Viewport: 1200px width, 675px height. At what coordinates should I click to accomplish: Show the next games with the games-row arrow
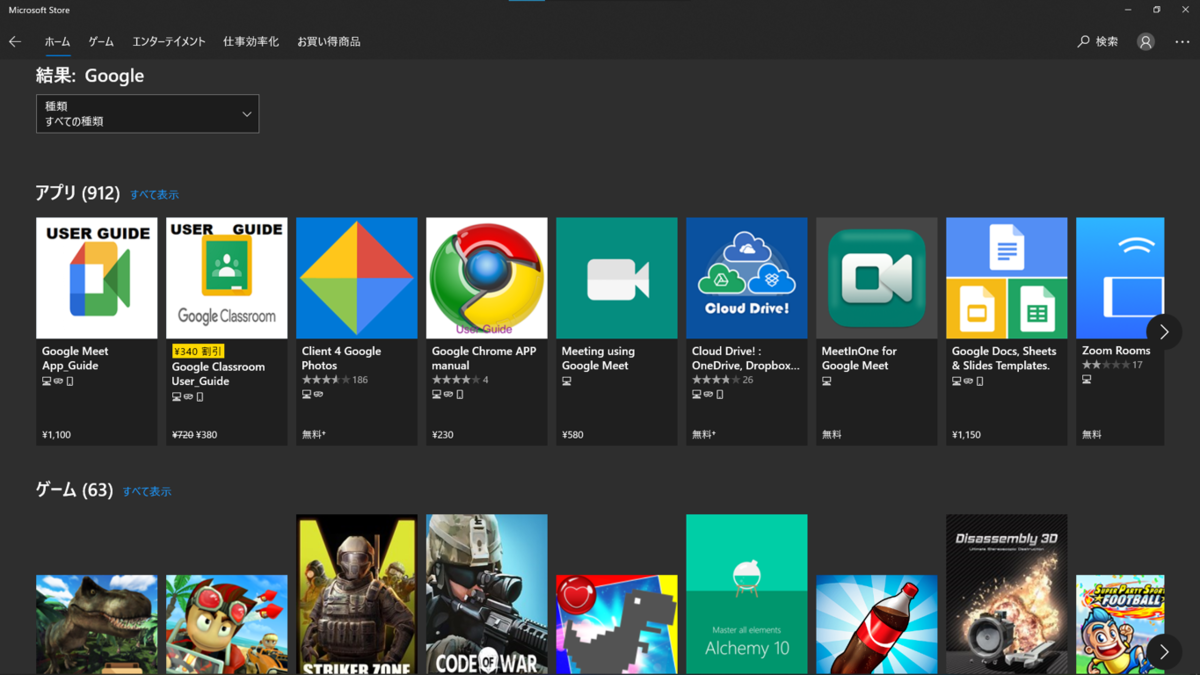[x=1164, y=652]
